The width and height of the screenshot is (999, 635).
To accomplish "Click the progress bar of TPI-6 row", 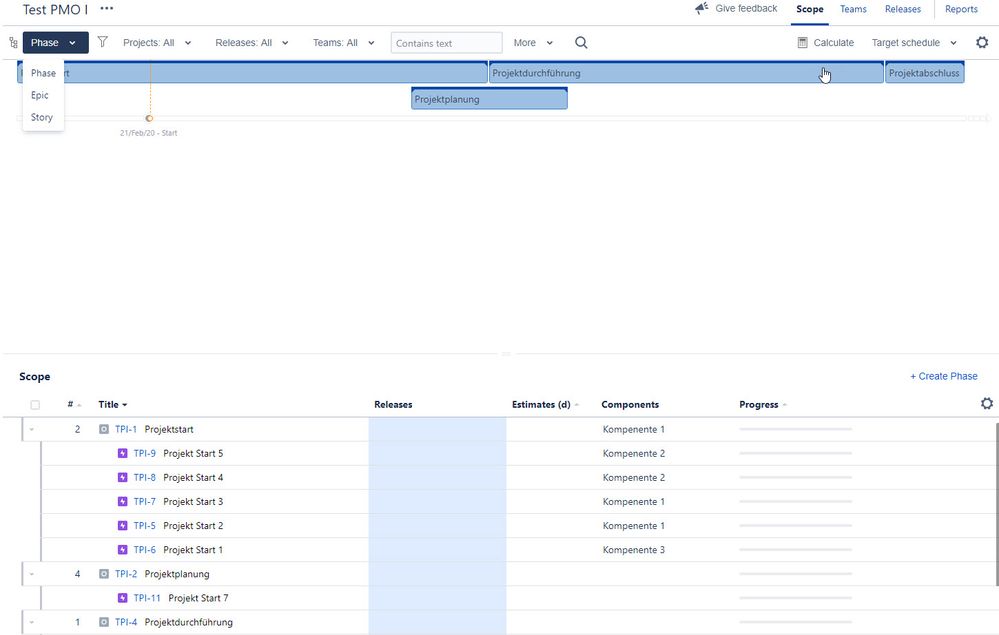I will [x=795, y=550].
